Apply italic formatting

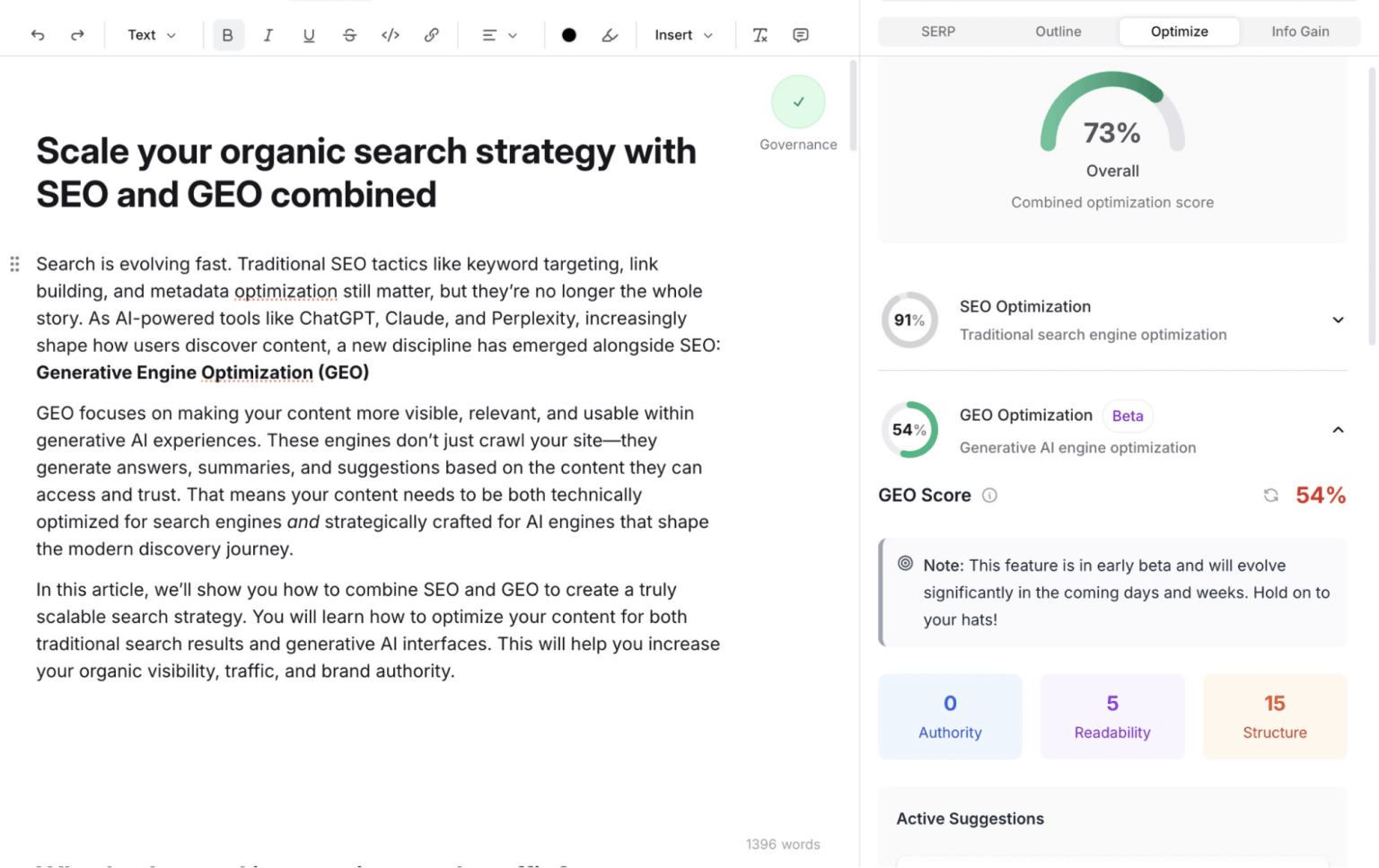pos(268,34)
